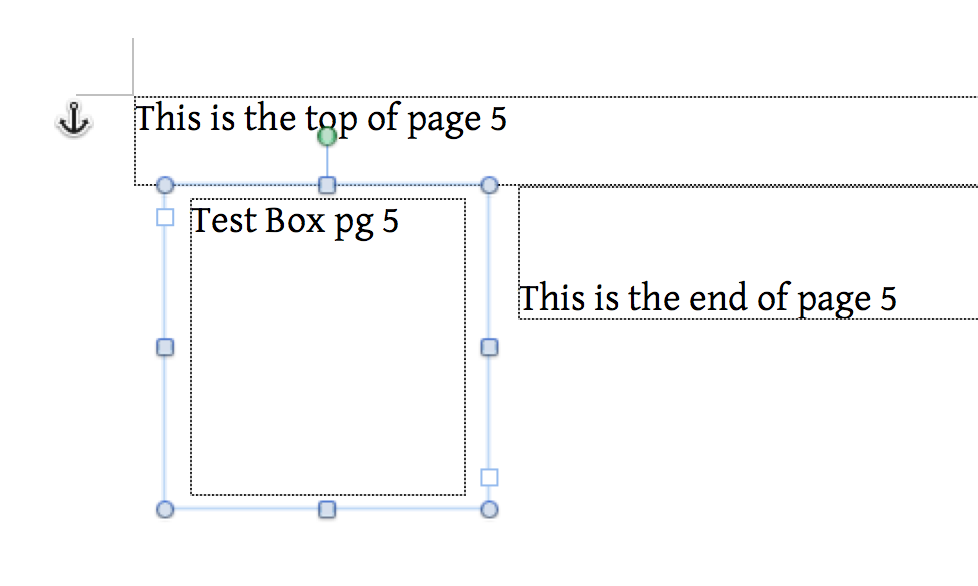Select the top-left corner sizing handle of the text box
The image size is (978, 586).
[x=165, y=185]
